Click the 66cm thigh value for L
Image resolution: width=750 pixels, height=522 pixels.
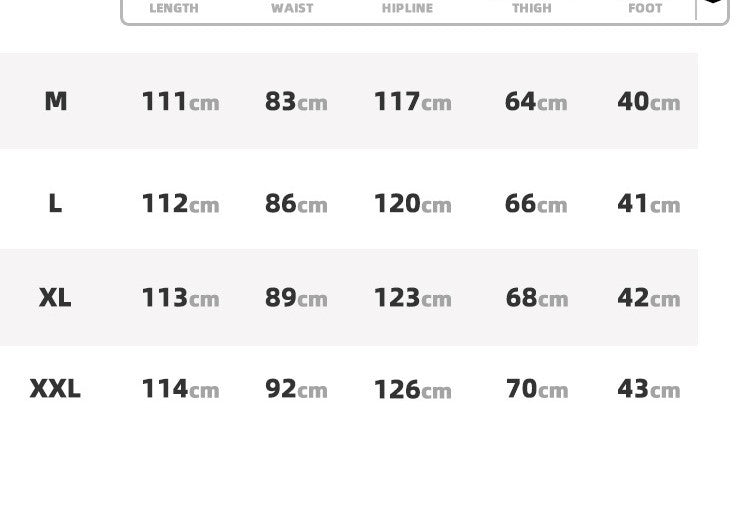point(536,203)
